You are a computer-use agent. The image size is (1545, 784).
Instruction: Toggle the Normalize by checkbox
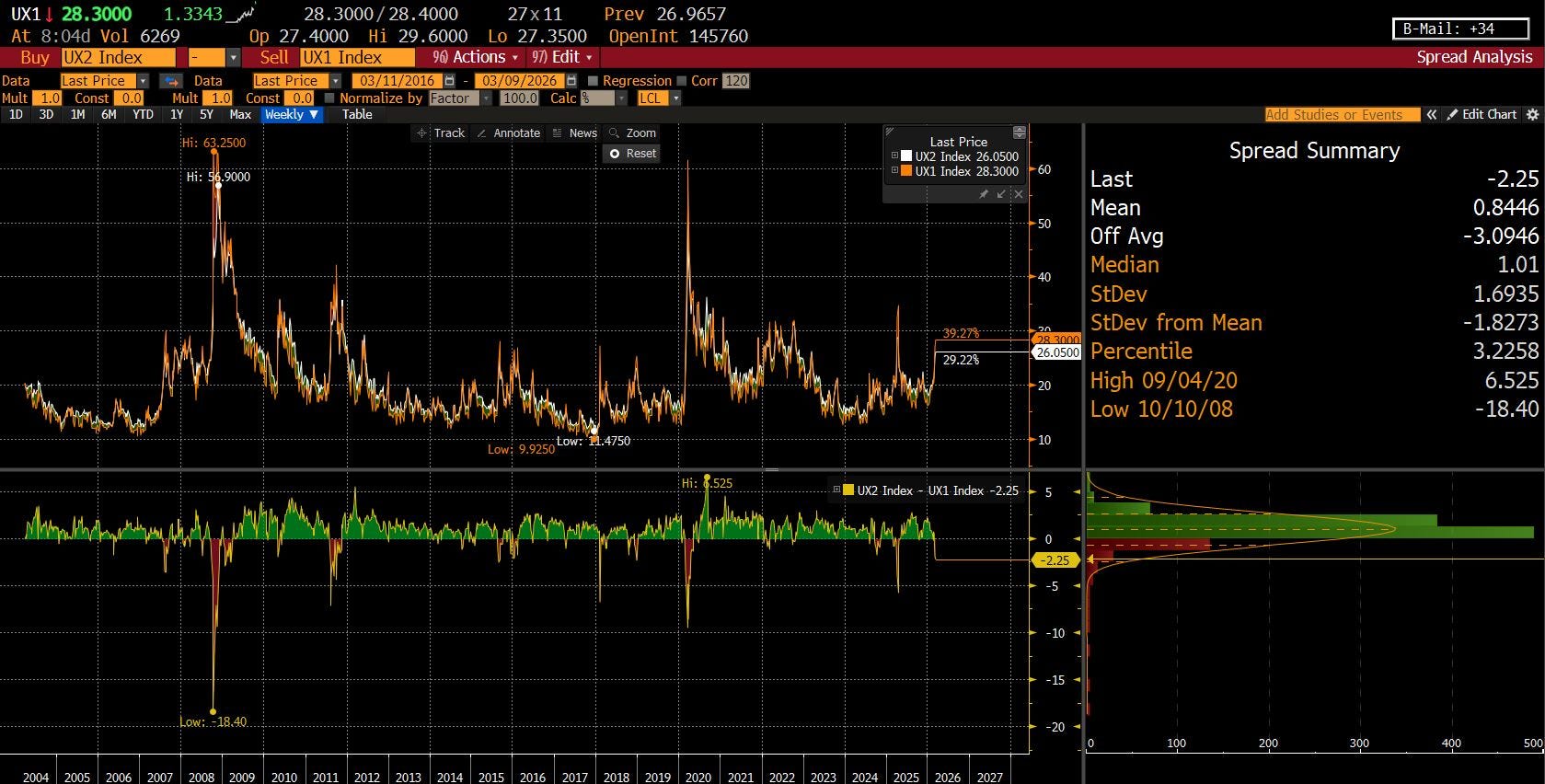329,98
